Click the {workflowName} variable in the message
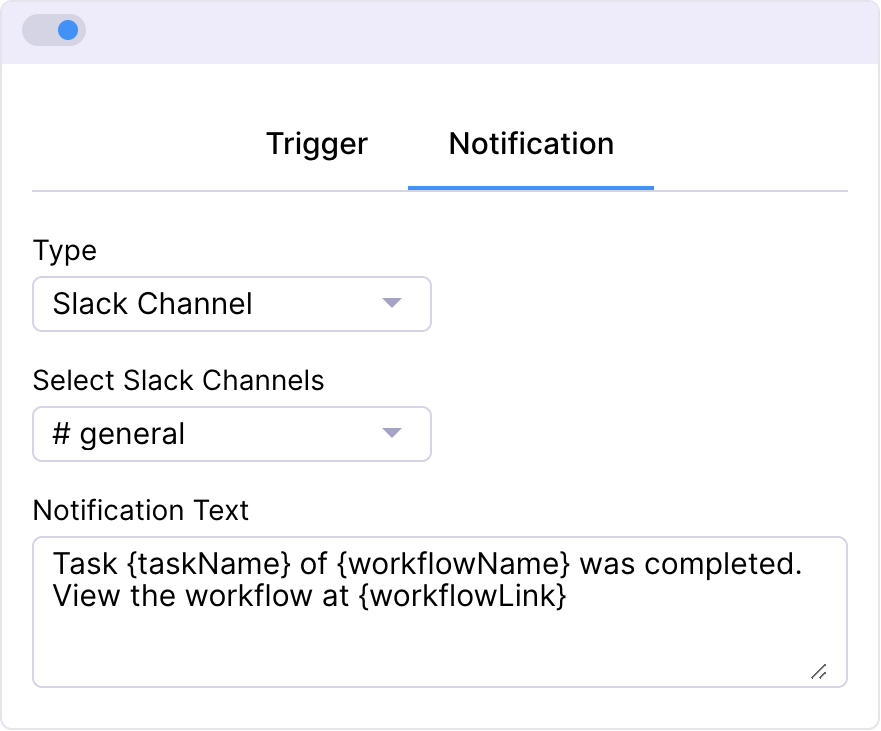881x731 pixels. point(453,564)
